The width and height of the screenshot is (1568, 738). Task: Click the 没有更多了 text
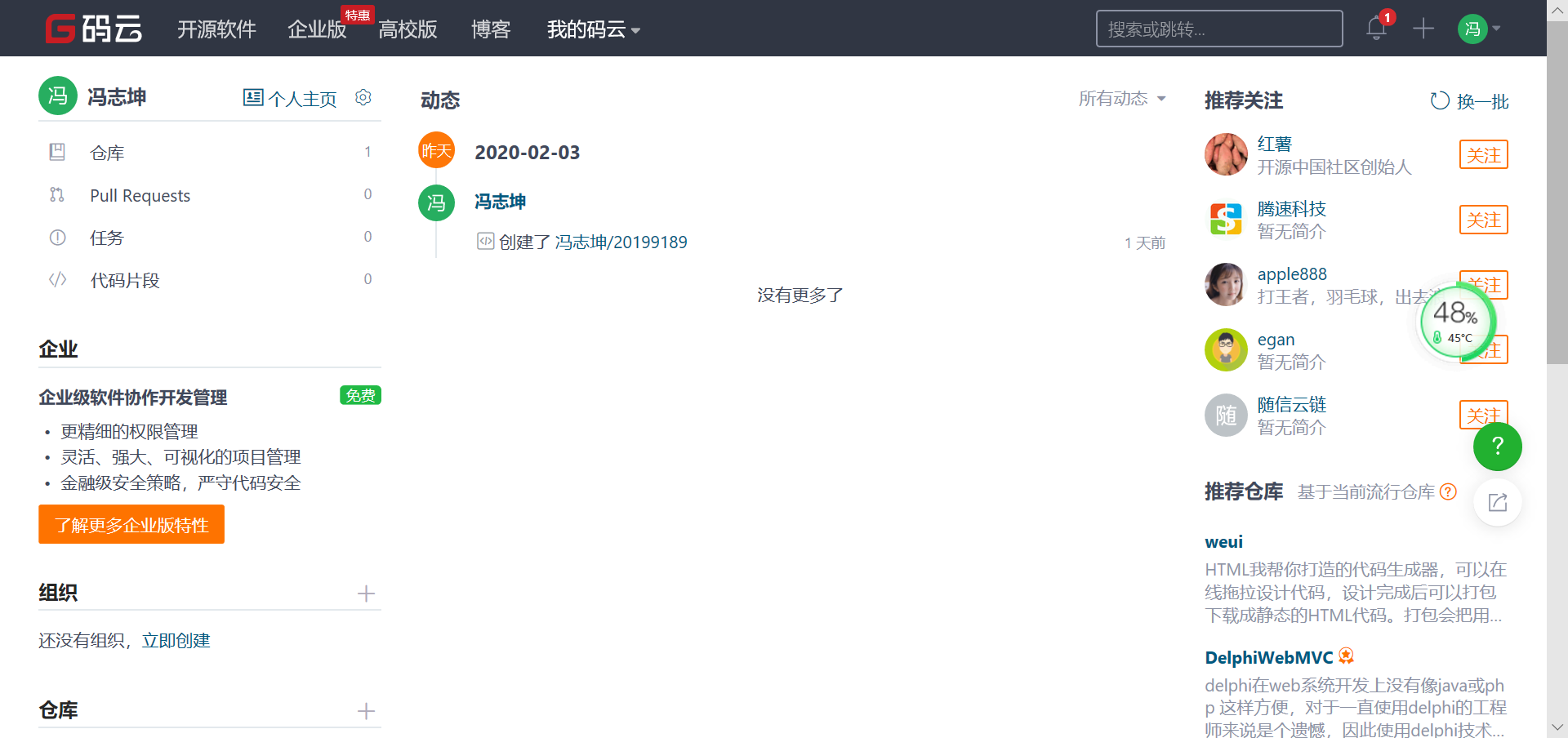(x=800, y=295)
